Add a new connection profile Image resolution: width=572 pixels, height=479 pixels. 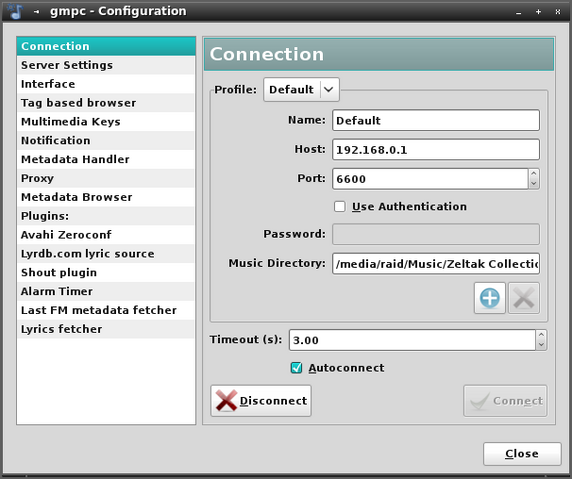(x=490, y=298)
